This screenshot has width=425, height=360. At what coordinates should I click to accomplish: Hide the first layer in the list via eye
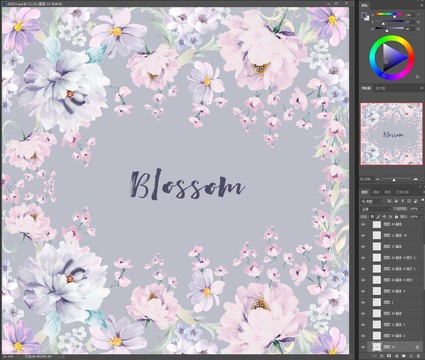[363, 224]
